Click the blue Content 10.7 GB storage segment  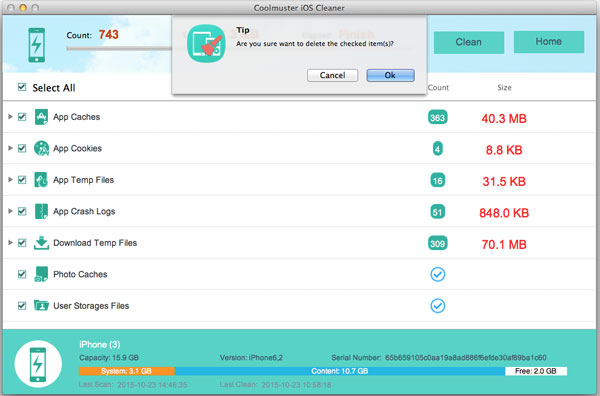coord(340,371)
